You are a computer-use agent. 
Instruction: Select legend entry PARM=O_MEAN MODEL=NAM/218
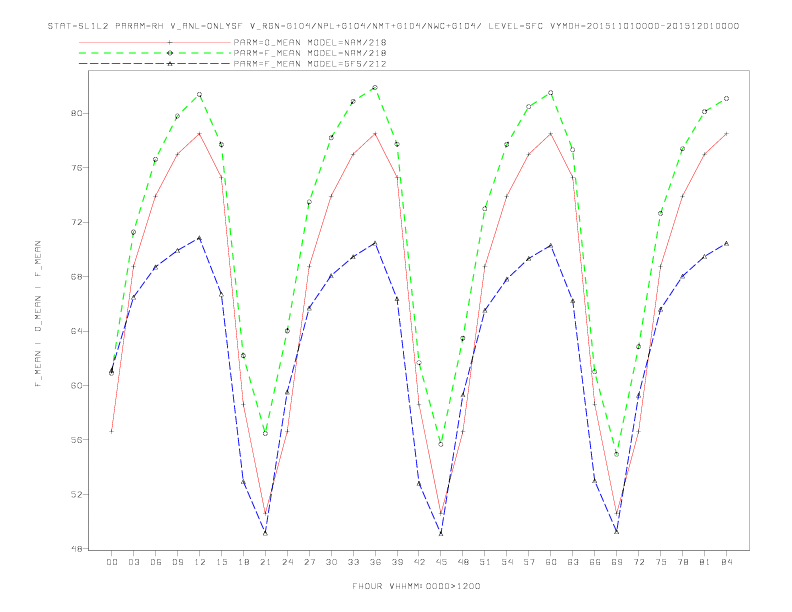coord(310,42)
